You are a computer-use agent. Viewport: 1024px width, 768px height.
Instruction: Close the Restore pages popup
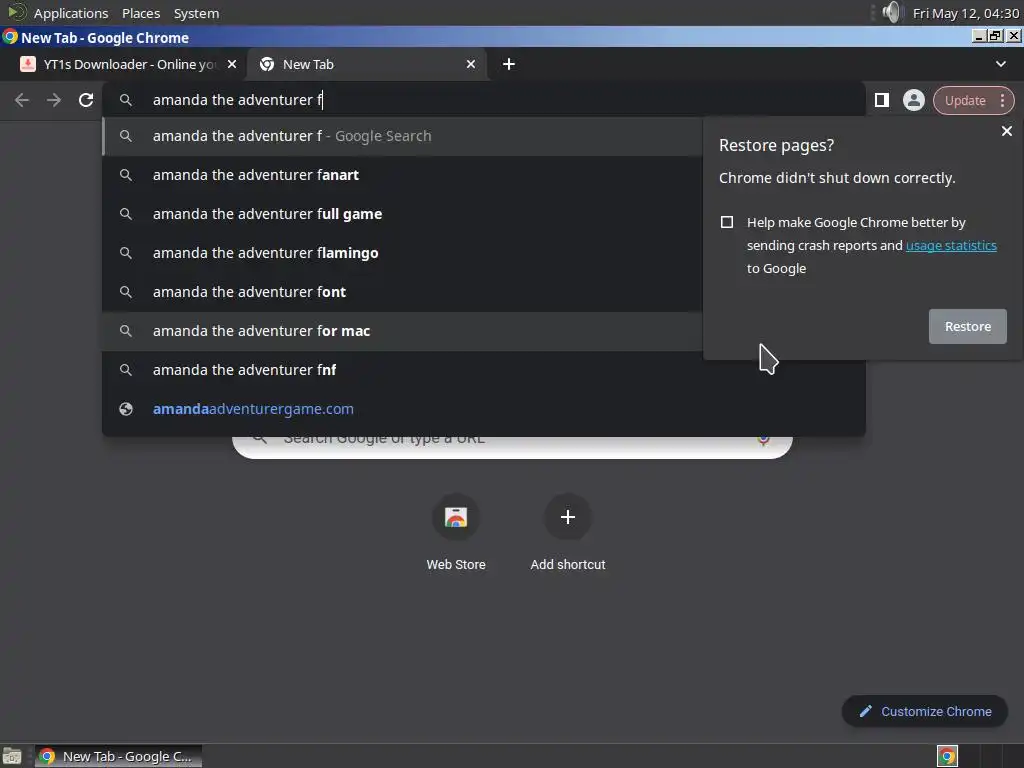tap(1006, 131)
